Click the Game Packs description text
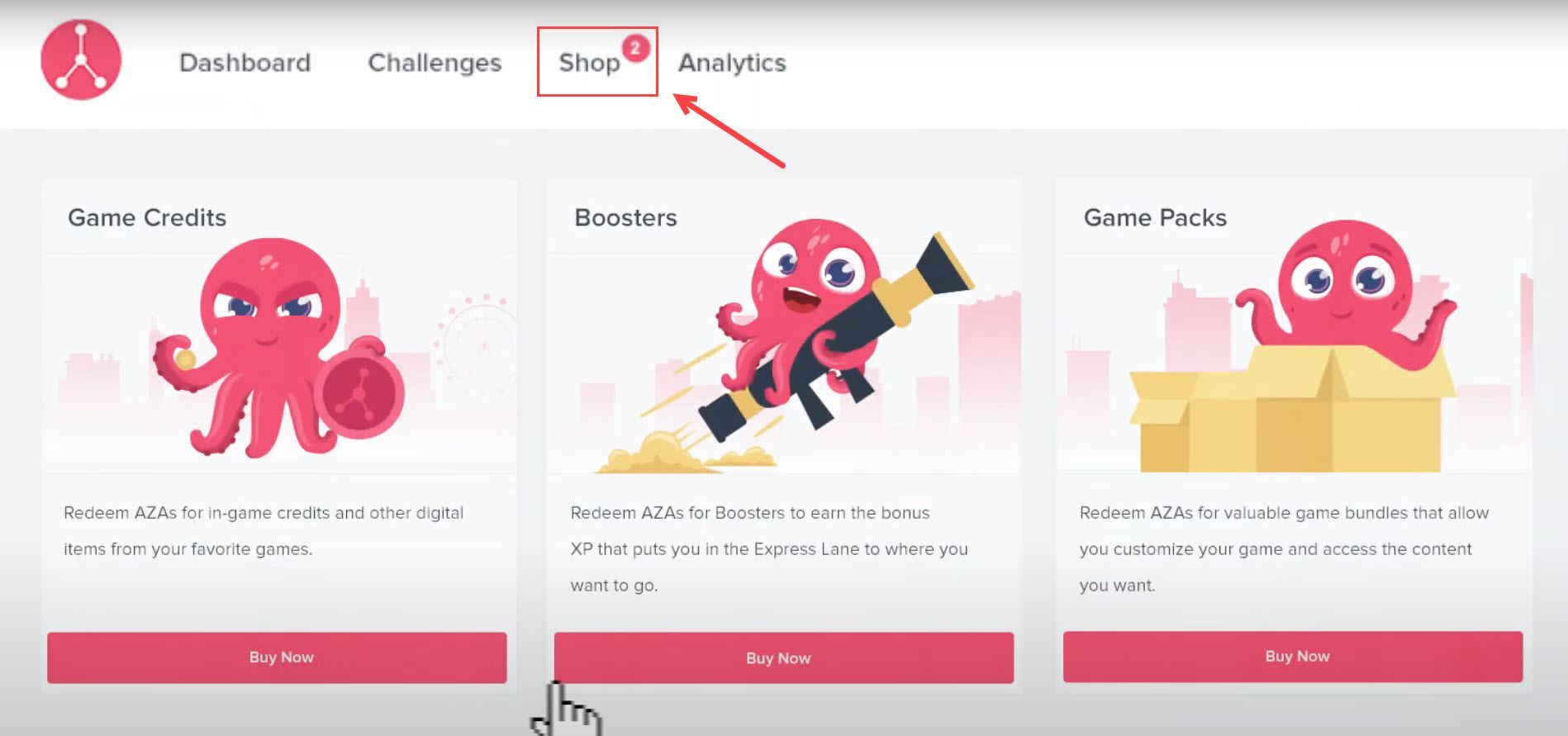 [1284, 549]
